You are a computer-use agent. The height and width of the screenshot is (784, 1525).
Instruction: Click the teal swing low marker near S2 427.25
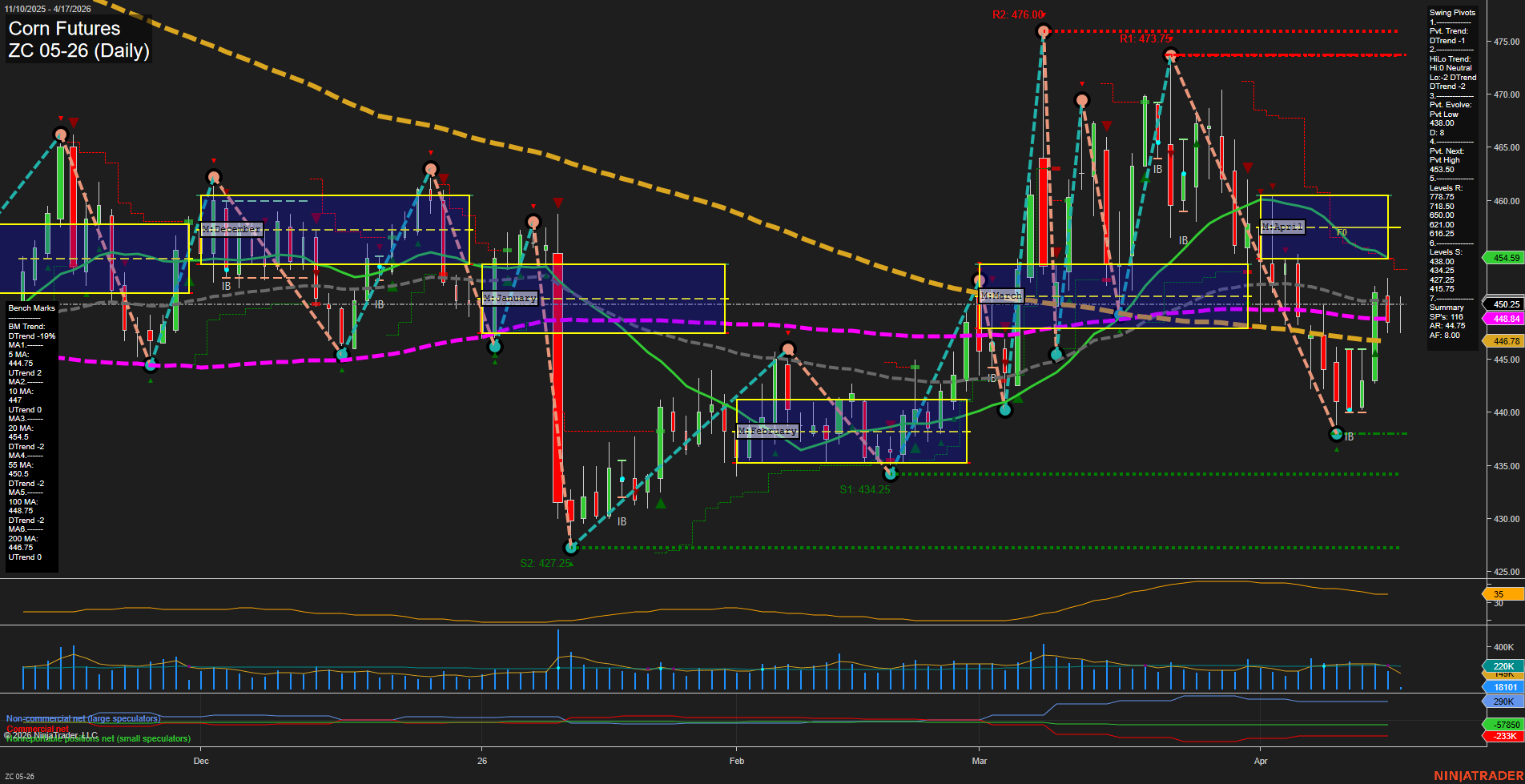(x=571, y=548)
